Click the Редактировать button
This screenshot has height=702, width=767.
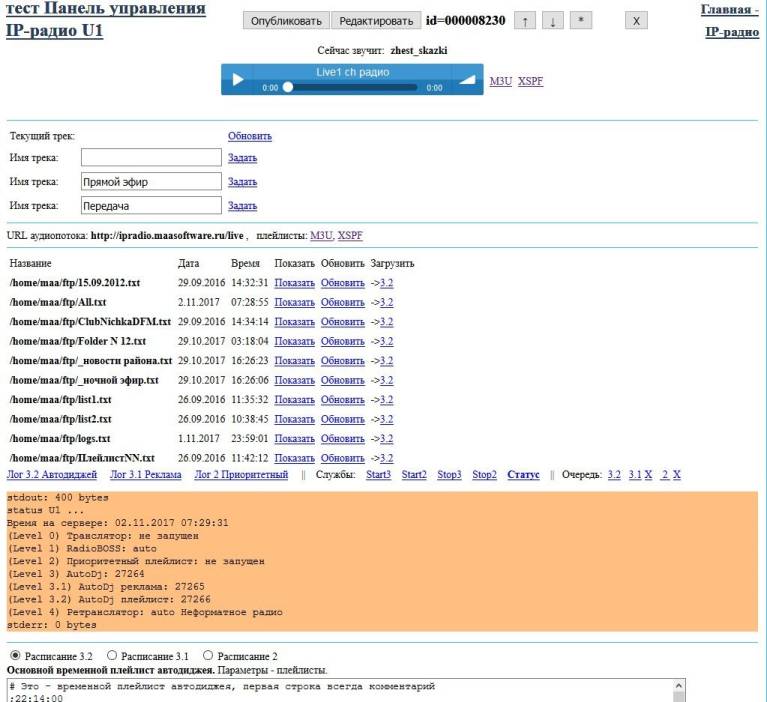click(376, 21)
